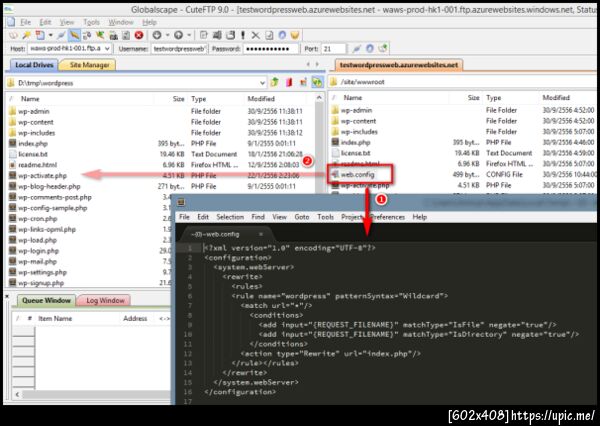Select the testwordpressweb.azurewebsites.net remote tab
This screenshot has height=426, width=600.
tap(399, 65)
